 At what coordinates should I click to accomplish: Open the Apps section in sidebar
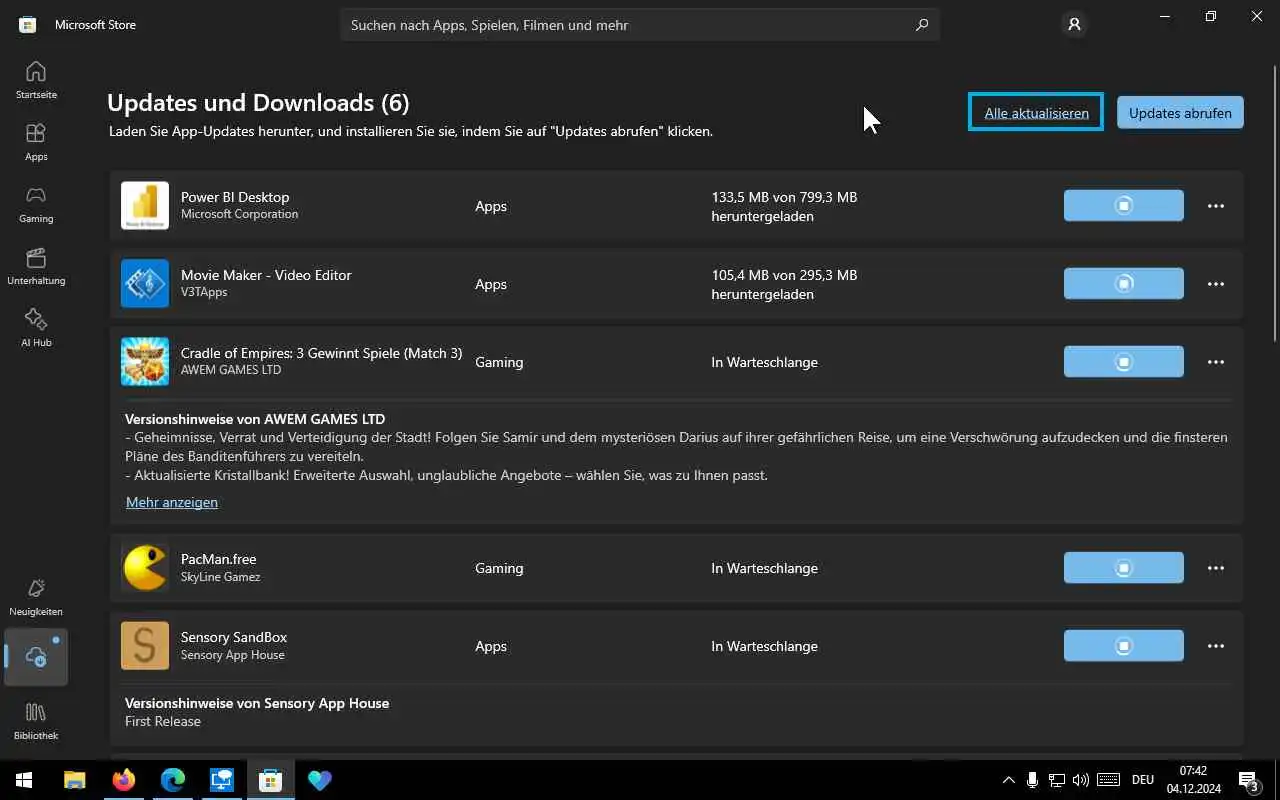[x=36, y=141]
